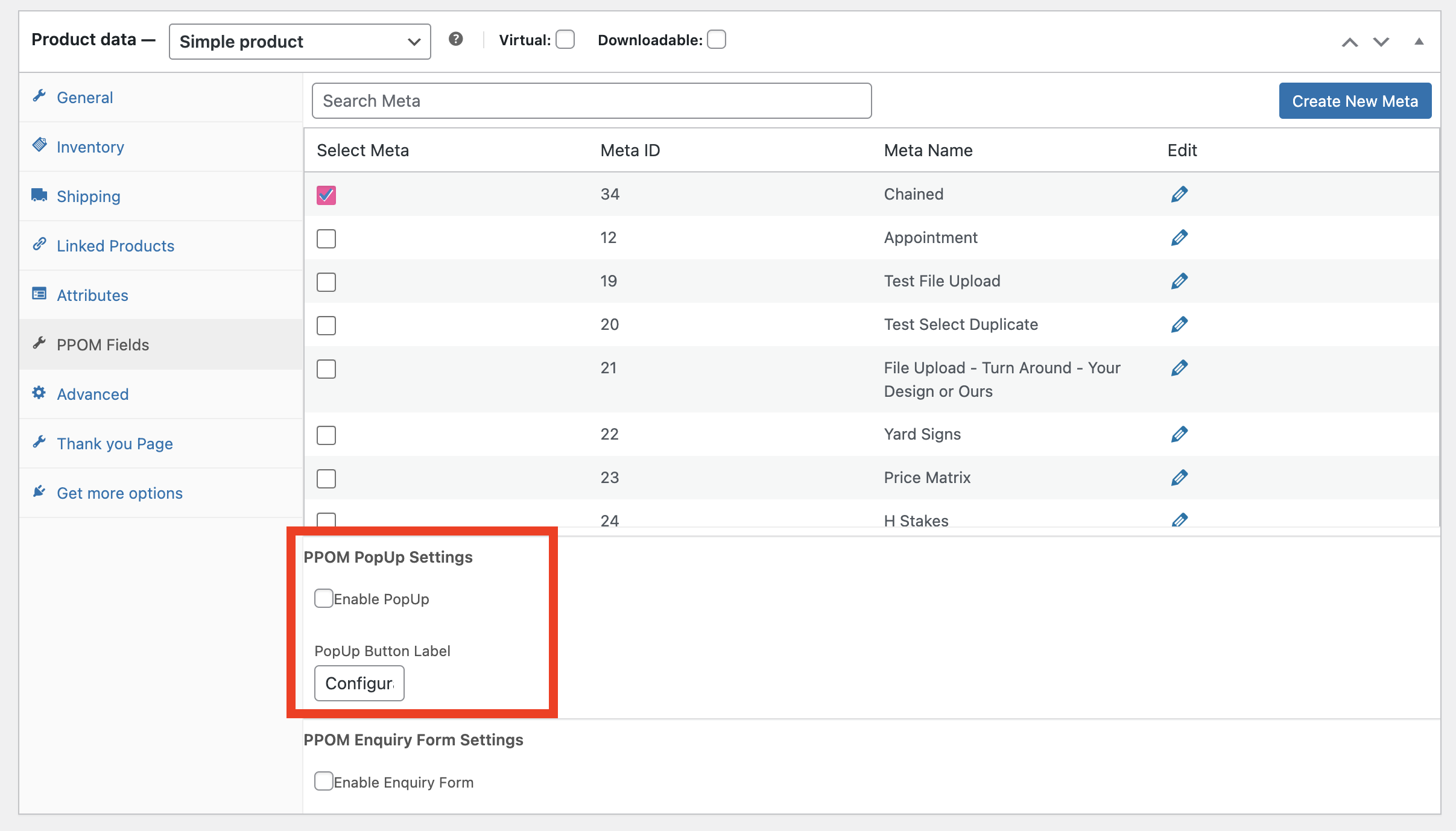Image resolution: width=1456 pixels, height=831 pixels.
Task: Enable the Enquiry Form option
Action: coord(324,780)
